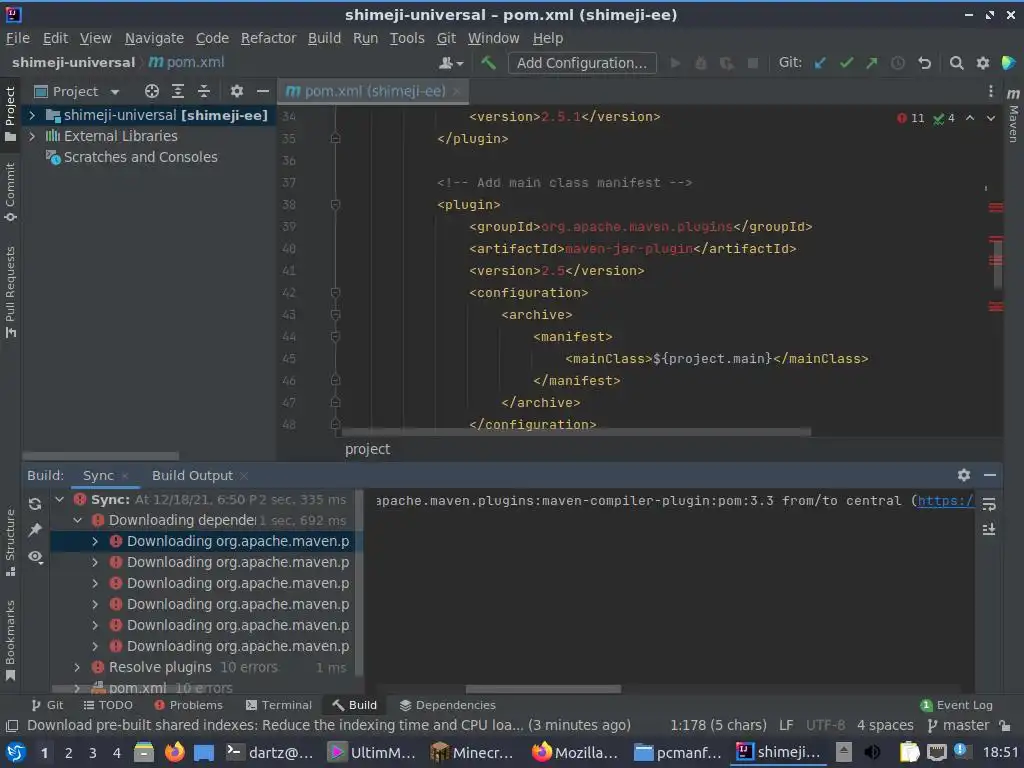Click the Project tree horizontal scrollbar
The height and width of the screenshot is (768, 1024).
pyautogui.click(x=101, y=456)
